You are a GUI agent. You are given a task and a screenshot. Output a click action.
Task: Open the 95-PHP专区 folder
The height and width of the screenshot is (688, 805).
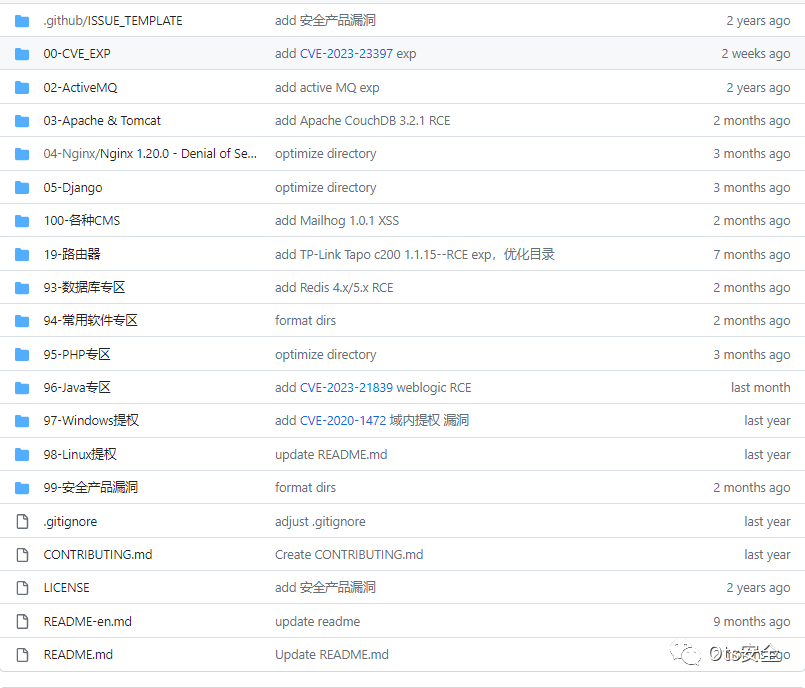point(77,354)
